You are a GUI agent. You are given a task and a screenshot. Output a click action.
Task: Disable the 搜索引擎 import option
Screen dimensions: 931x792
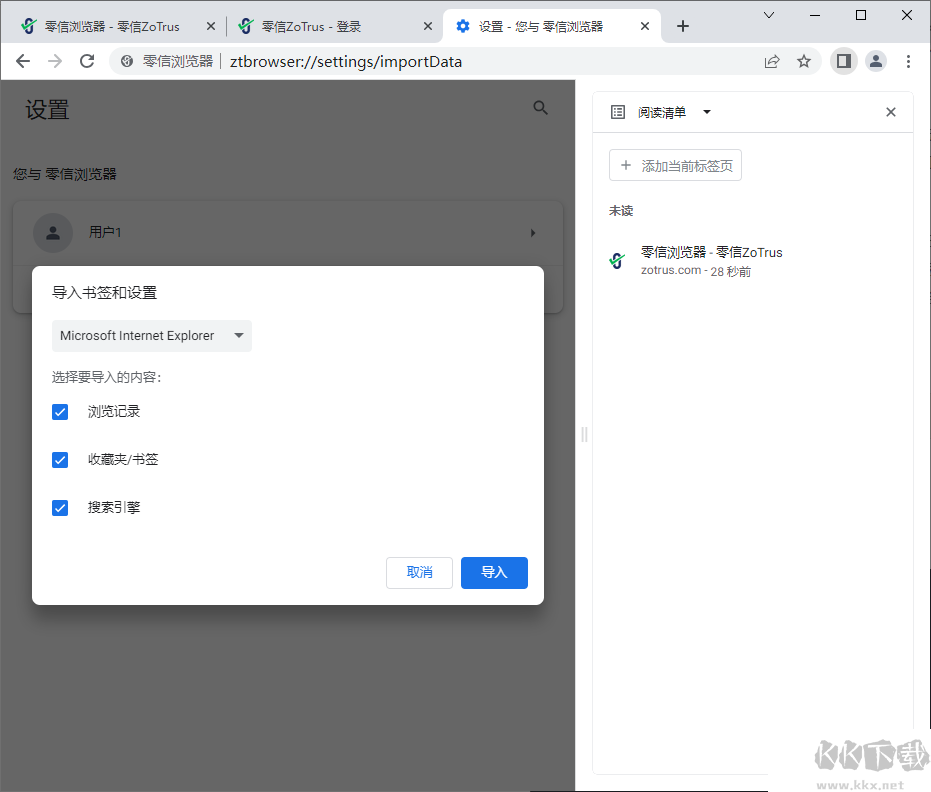[60, 507]
